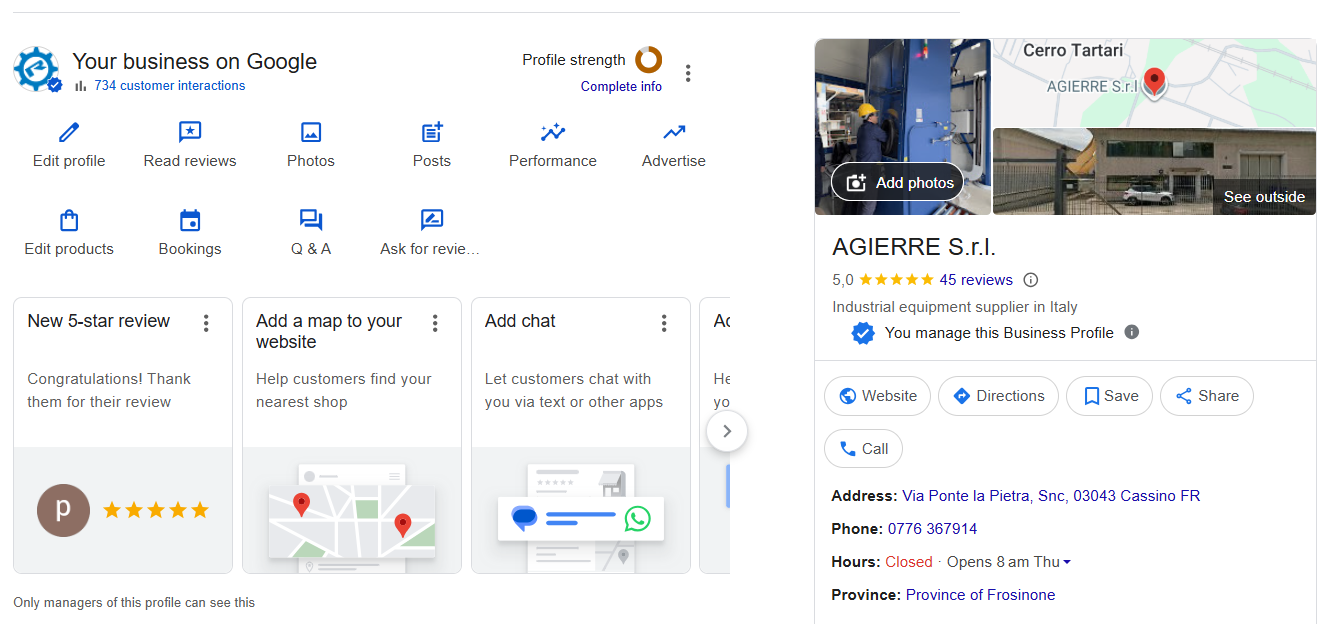
Task: Open Read reviews star icon
Action: tap(190, 132)
